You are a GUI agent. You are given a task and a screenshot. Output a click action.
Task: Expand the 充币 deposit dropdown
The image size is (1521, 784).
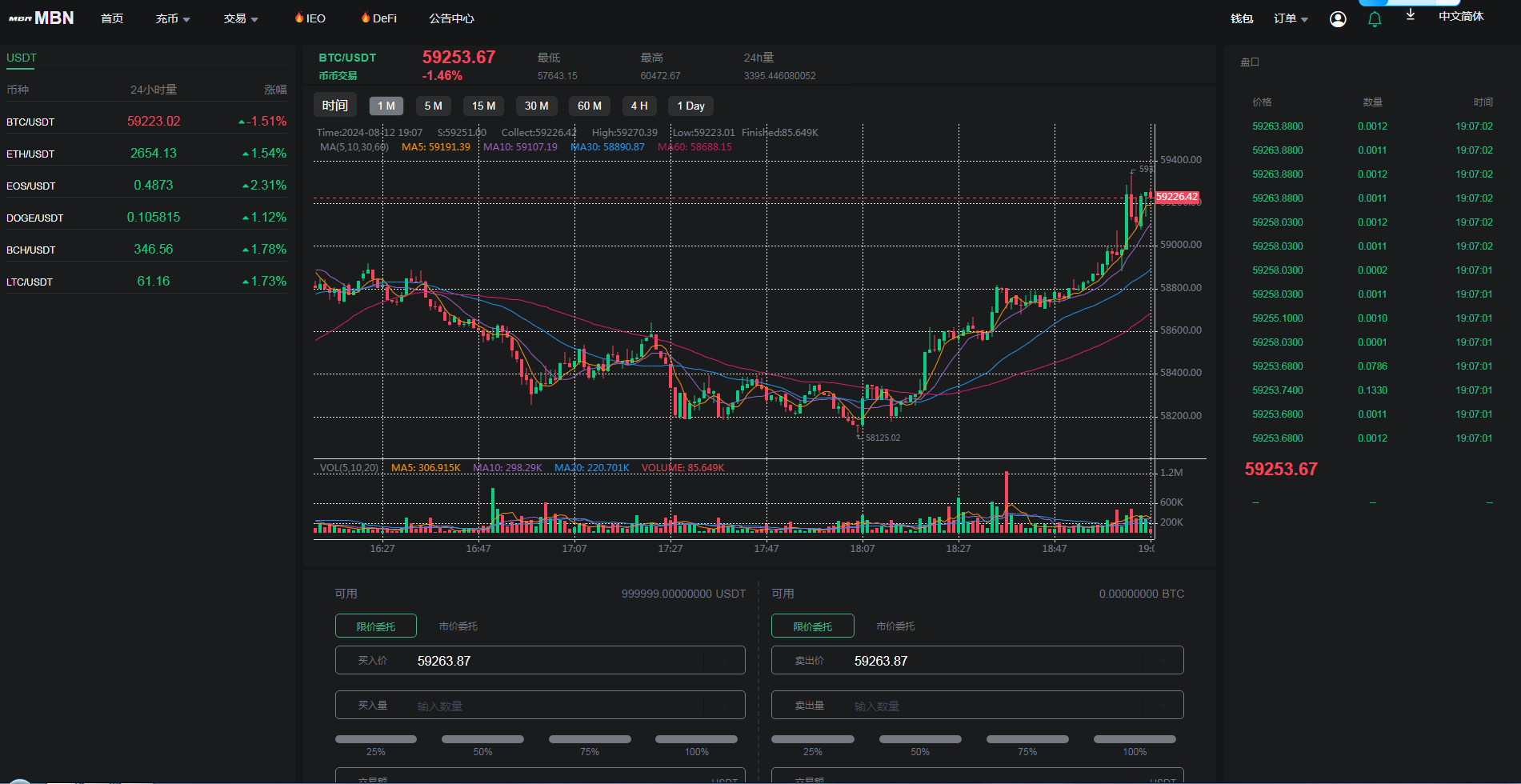173,18
